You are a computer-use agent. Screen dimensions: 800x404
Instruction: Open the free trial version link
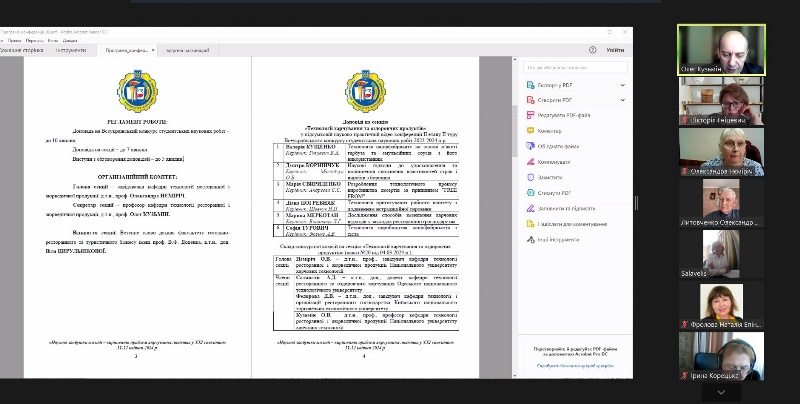point(575,366)
